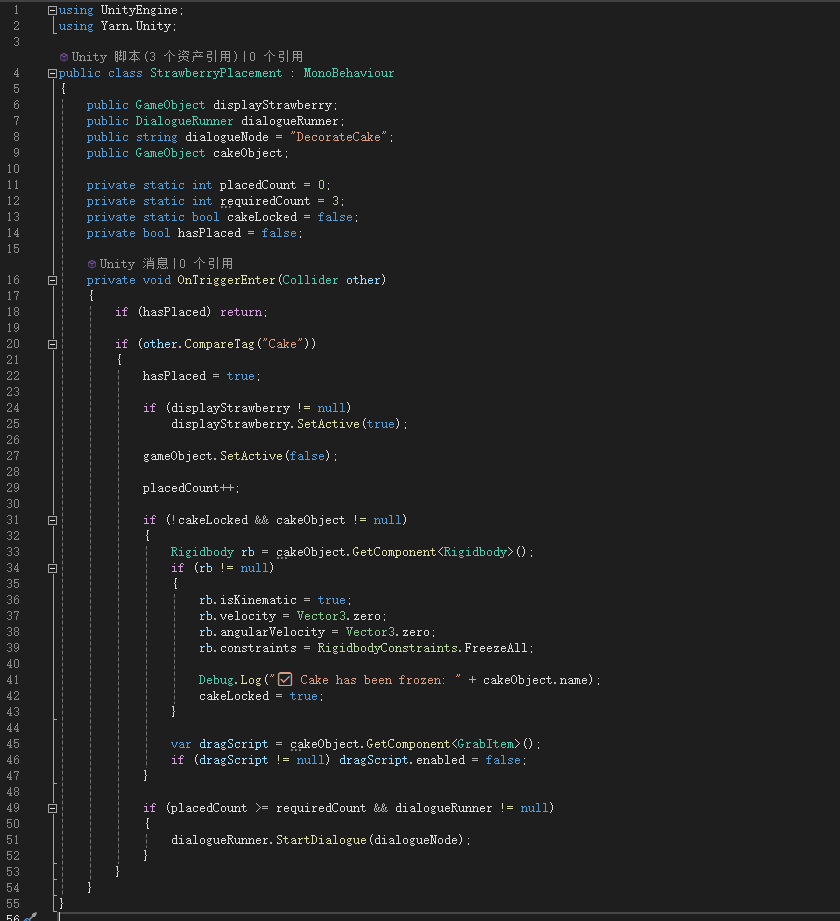Click line number 29 in the margin

[x=13, y=488]
